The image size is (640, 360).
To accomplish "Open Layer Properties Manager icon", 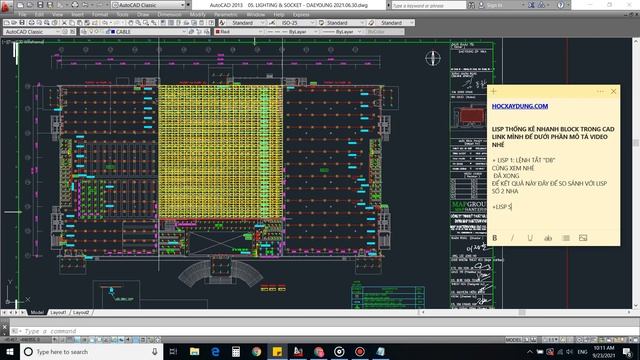I will click(84, 31).
